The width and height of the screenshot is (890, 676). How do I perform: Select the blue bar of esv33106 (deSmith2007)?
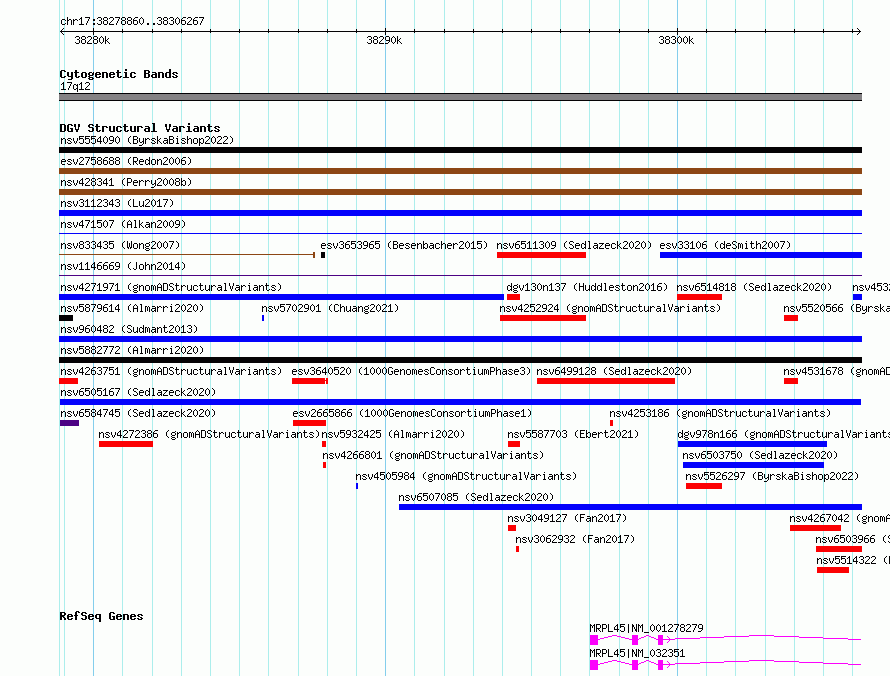(x=761, y=255)
